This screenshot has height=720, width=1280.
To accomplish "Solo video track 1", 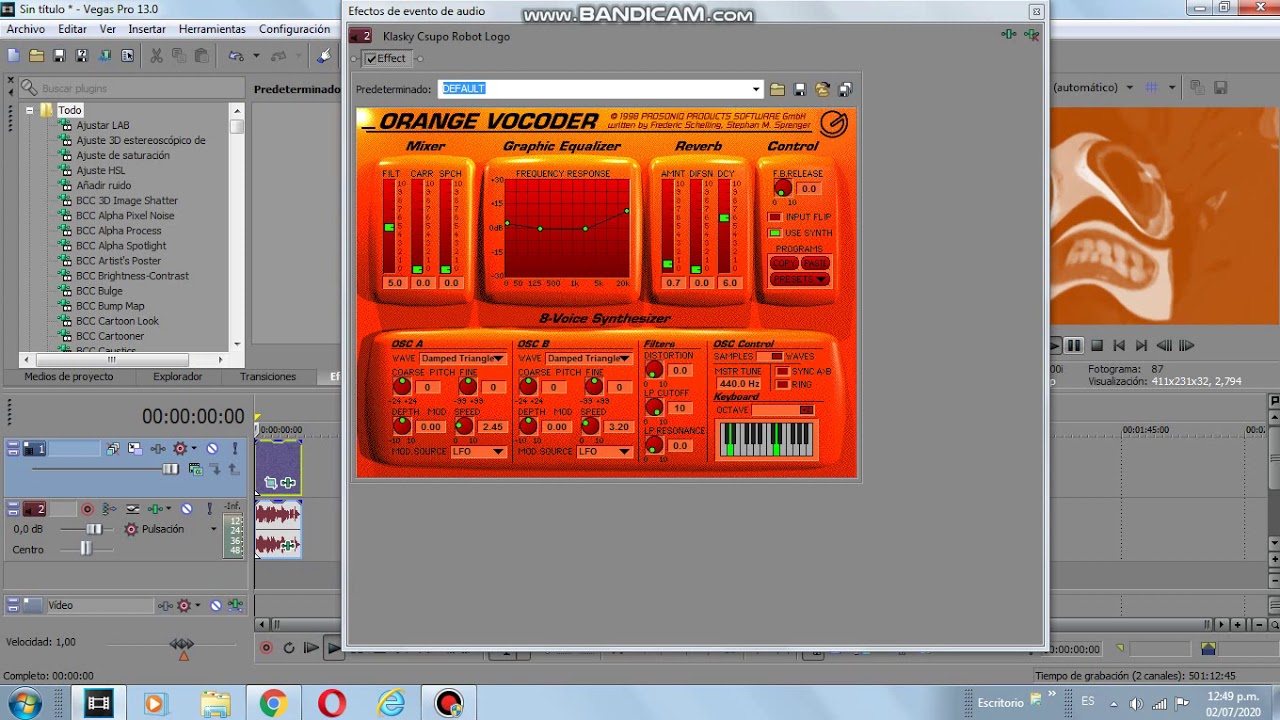I will pos(235,449).
